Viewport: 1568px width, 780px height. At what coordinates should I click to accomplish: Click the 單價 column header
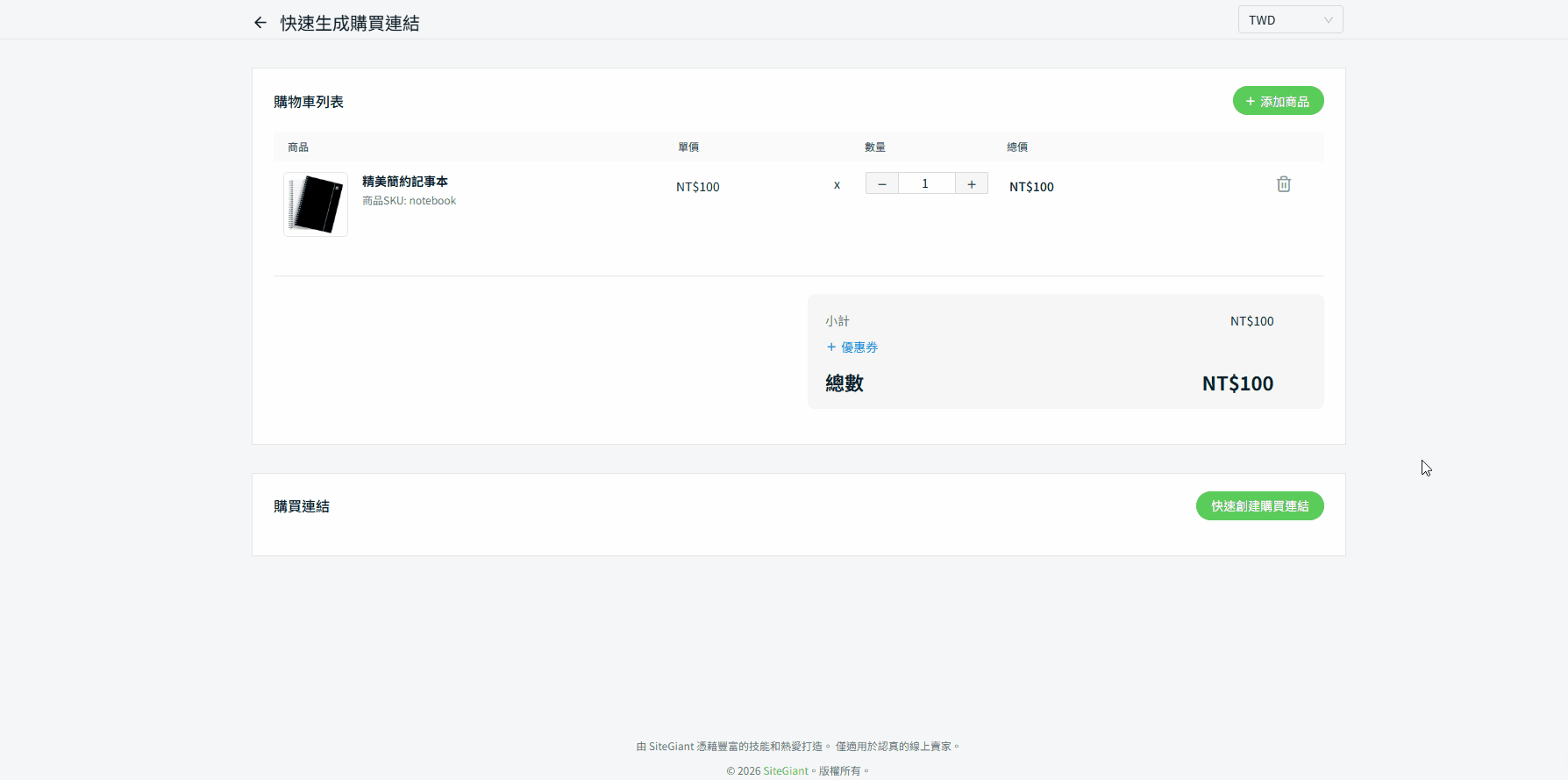688,147
